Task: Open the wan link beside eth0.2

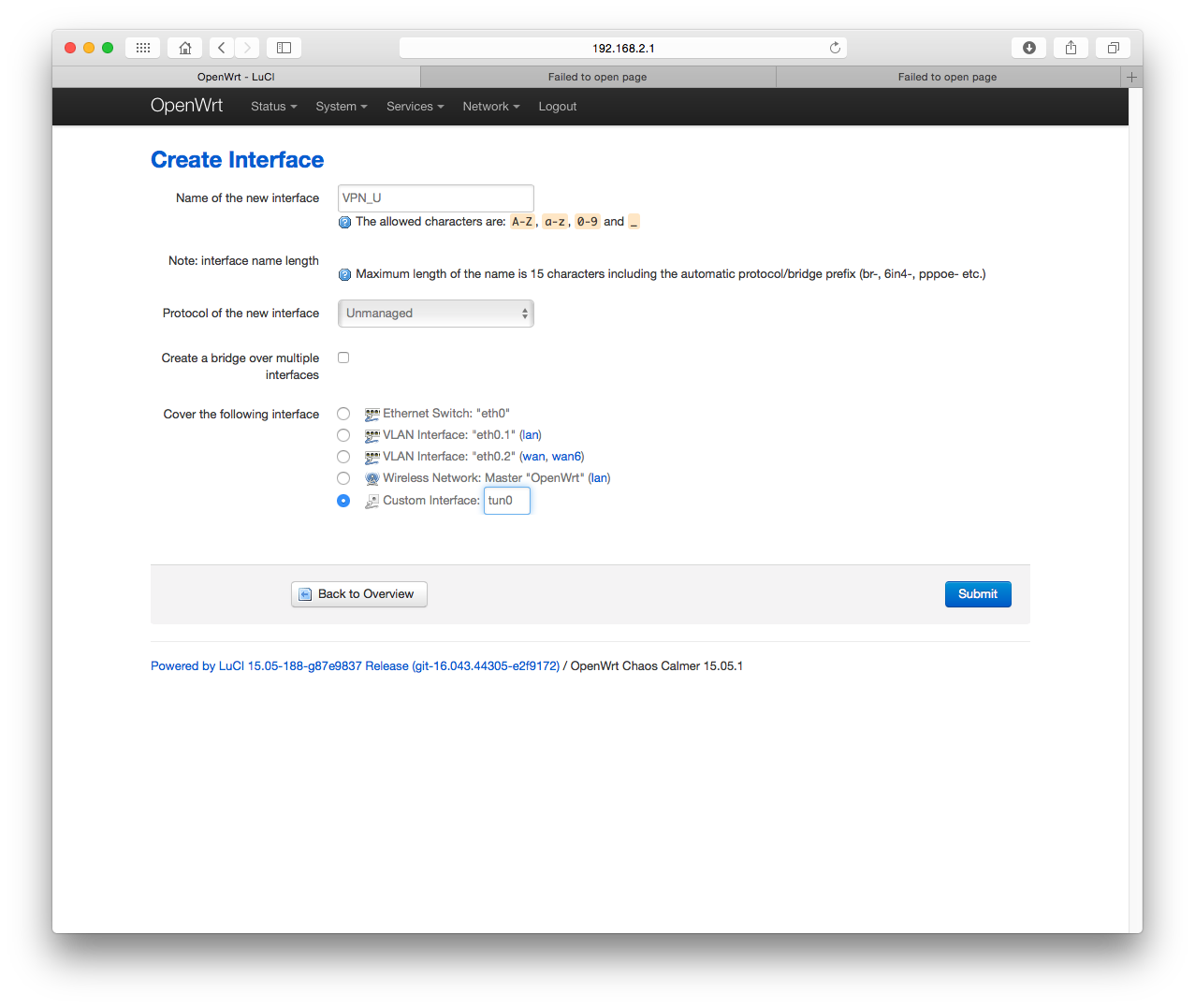Action: [x=534, y=457]
